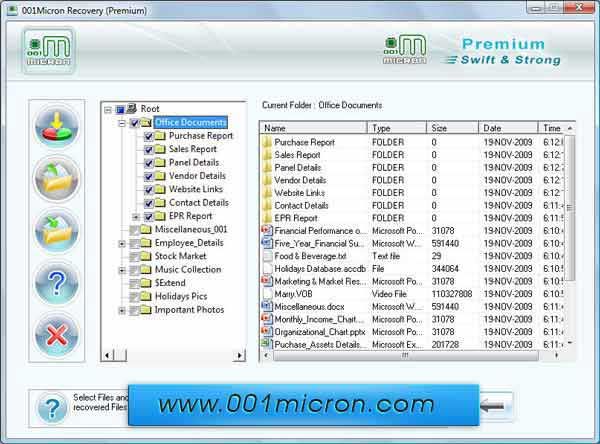Click file list scroll down arrow
The width and height of the screenshot is (600, 444).
570,343
